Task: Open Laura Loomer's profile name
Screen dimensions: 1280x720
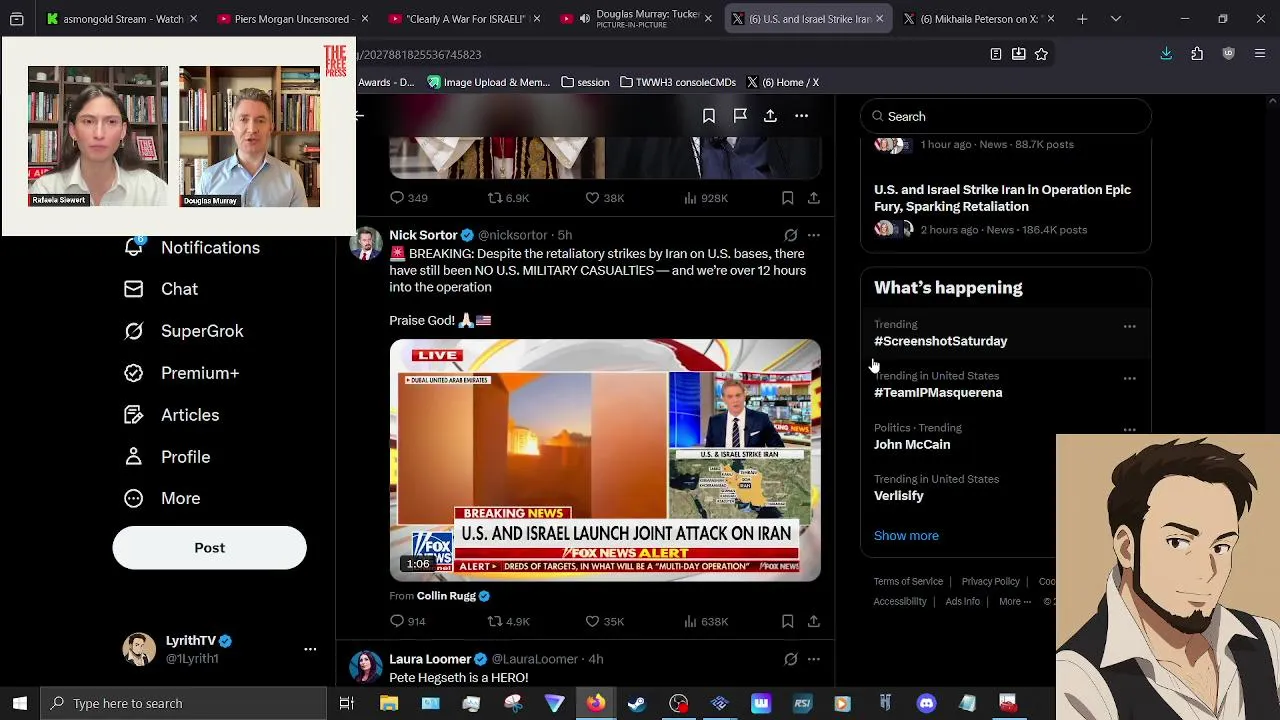Action: (430, 659)
